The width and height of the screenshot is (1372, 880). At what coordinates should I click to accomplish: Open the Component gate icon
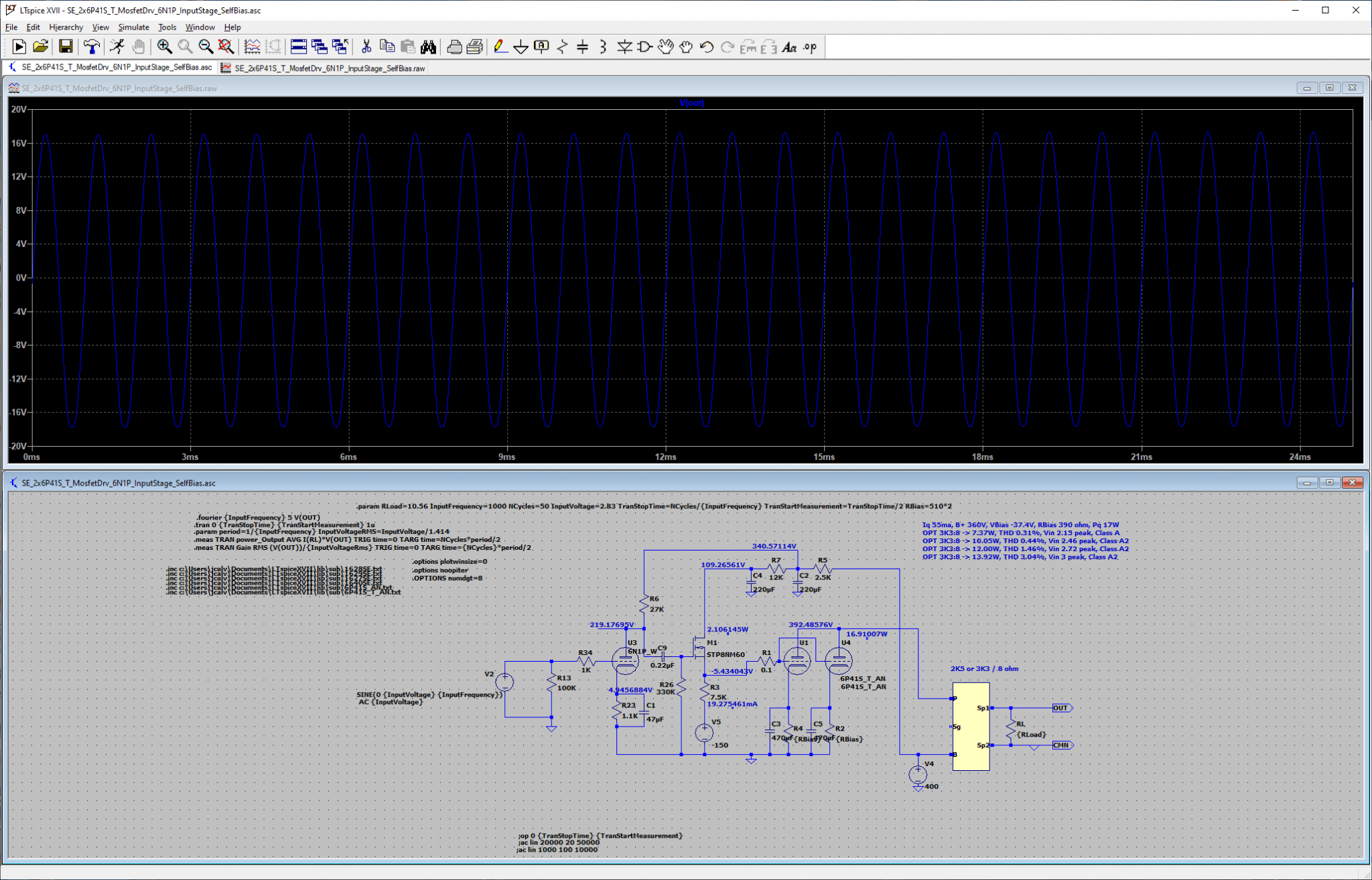coord(645,46)
